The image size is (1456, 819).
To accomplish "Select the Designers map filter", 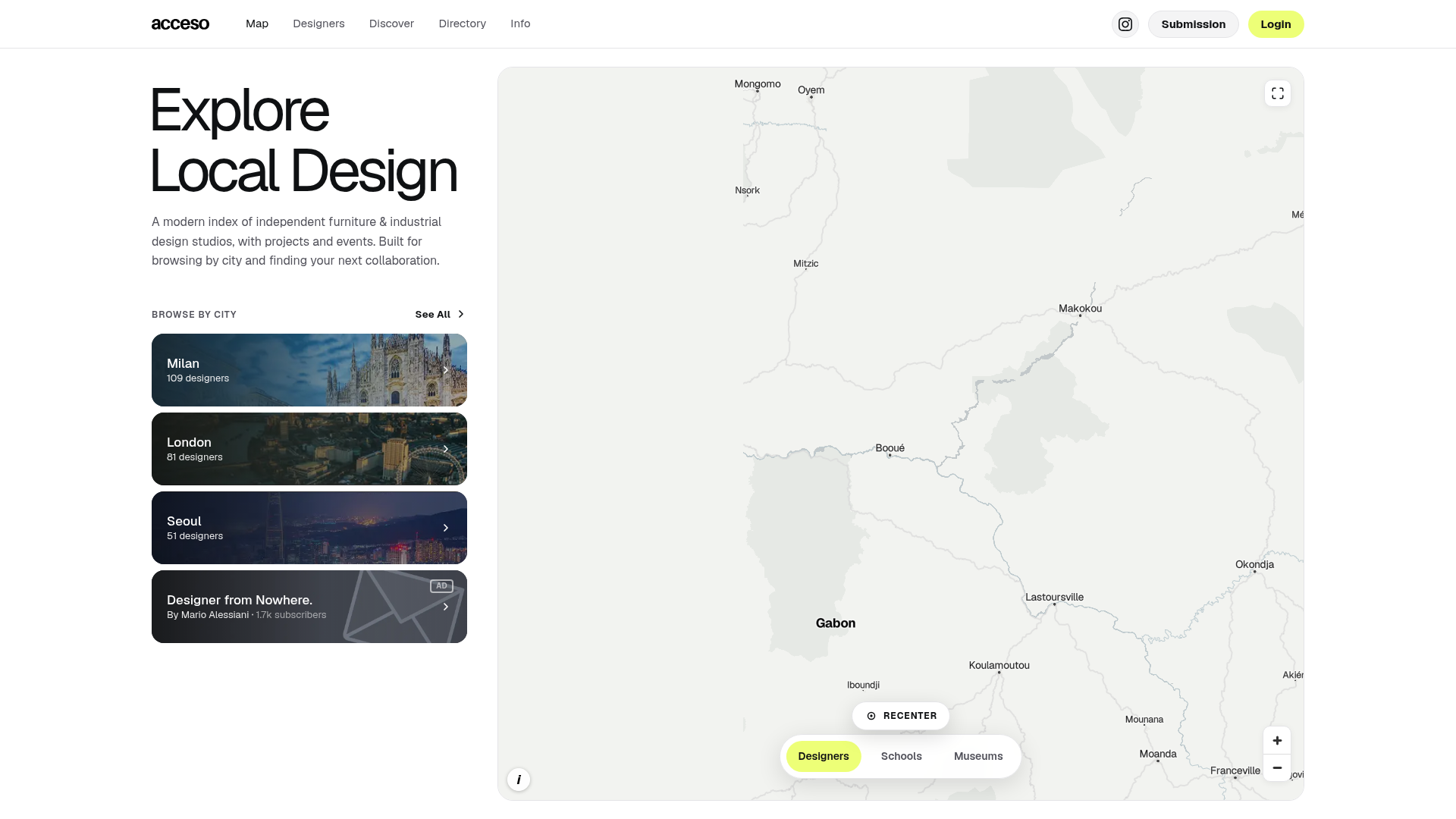I will 824,756.
